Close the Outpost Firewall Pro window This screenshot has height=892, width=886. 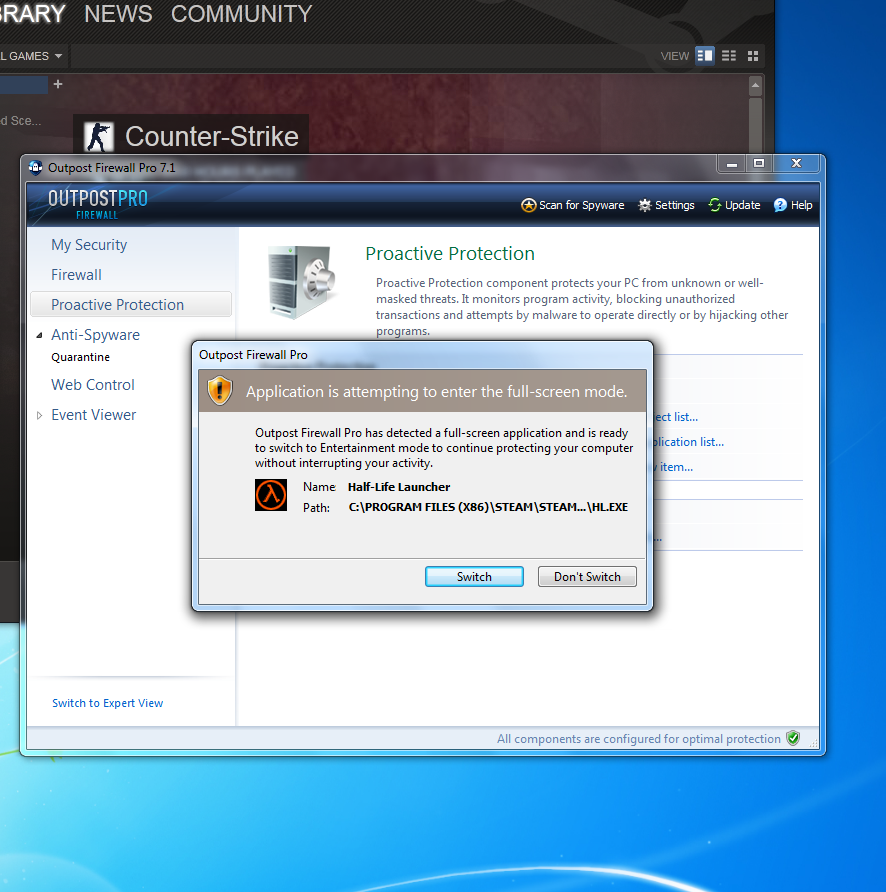click(x=796, y=164)
